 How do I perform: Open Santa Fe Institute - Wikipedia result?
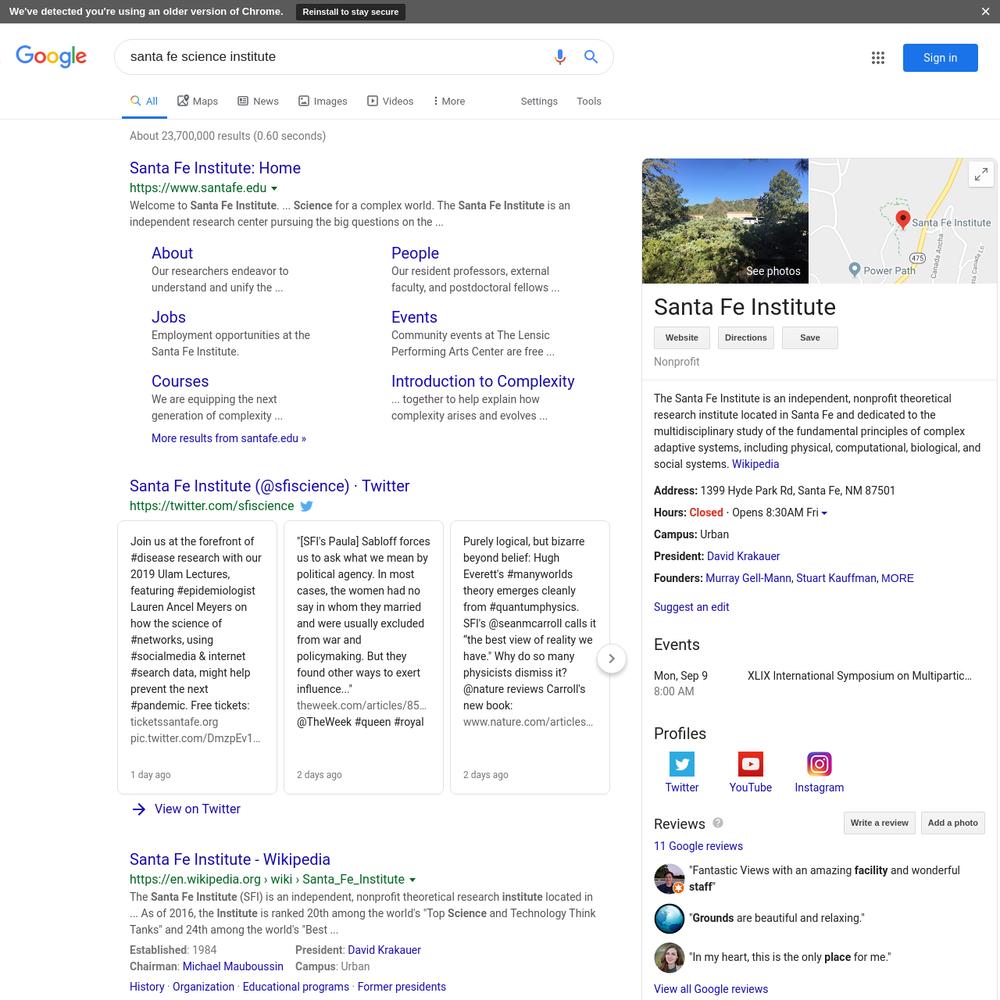point(230,859)
